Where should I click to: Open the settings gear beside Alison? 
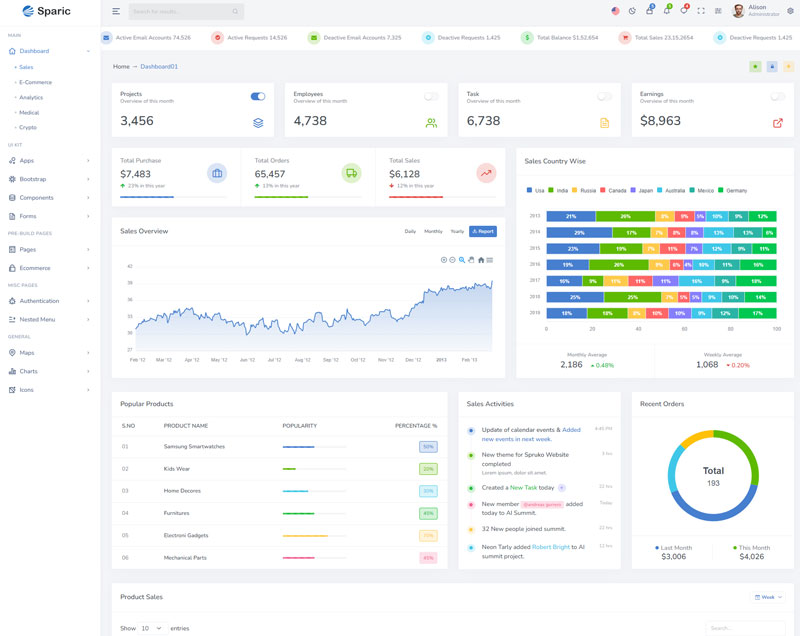pyautogui.click(x=790, y=11)
